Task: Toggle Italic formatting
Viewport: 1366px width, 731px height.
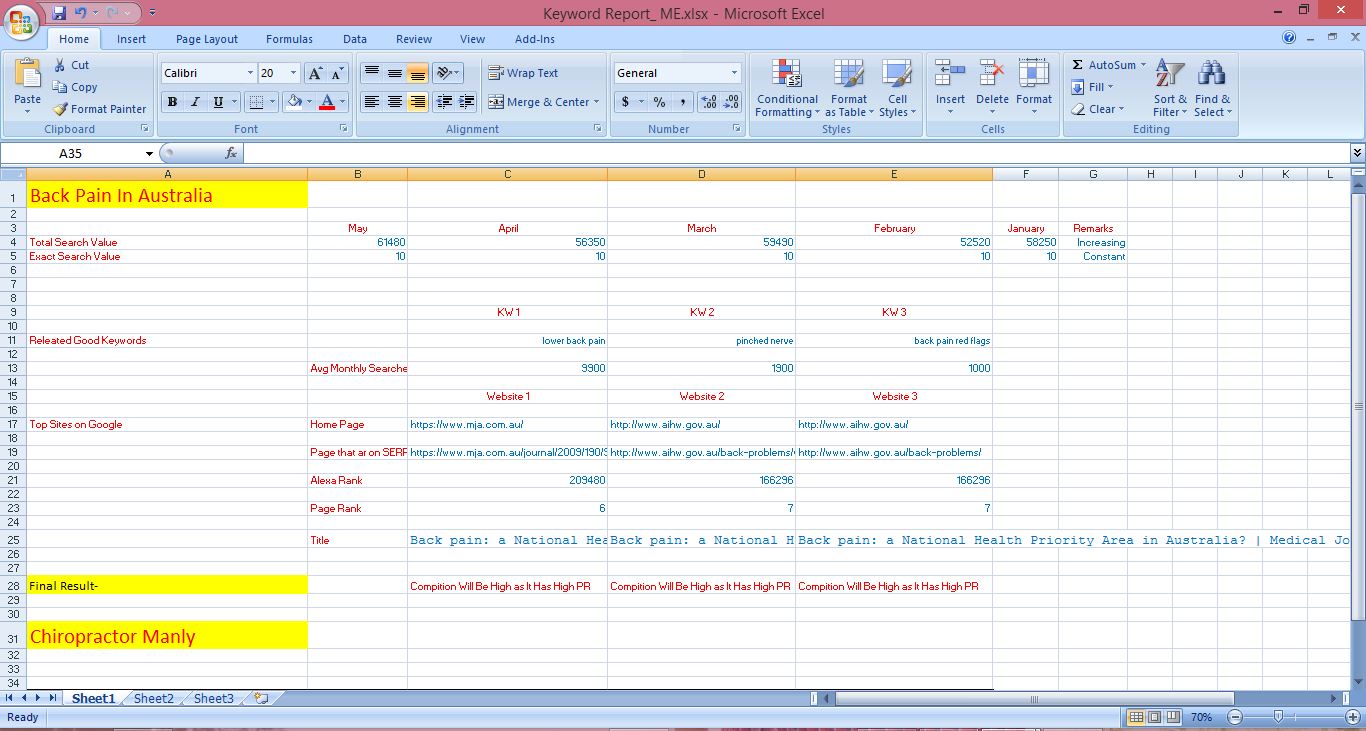Action: 195,102
